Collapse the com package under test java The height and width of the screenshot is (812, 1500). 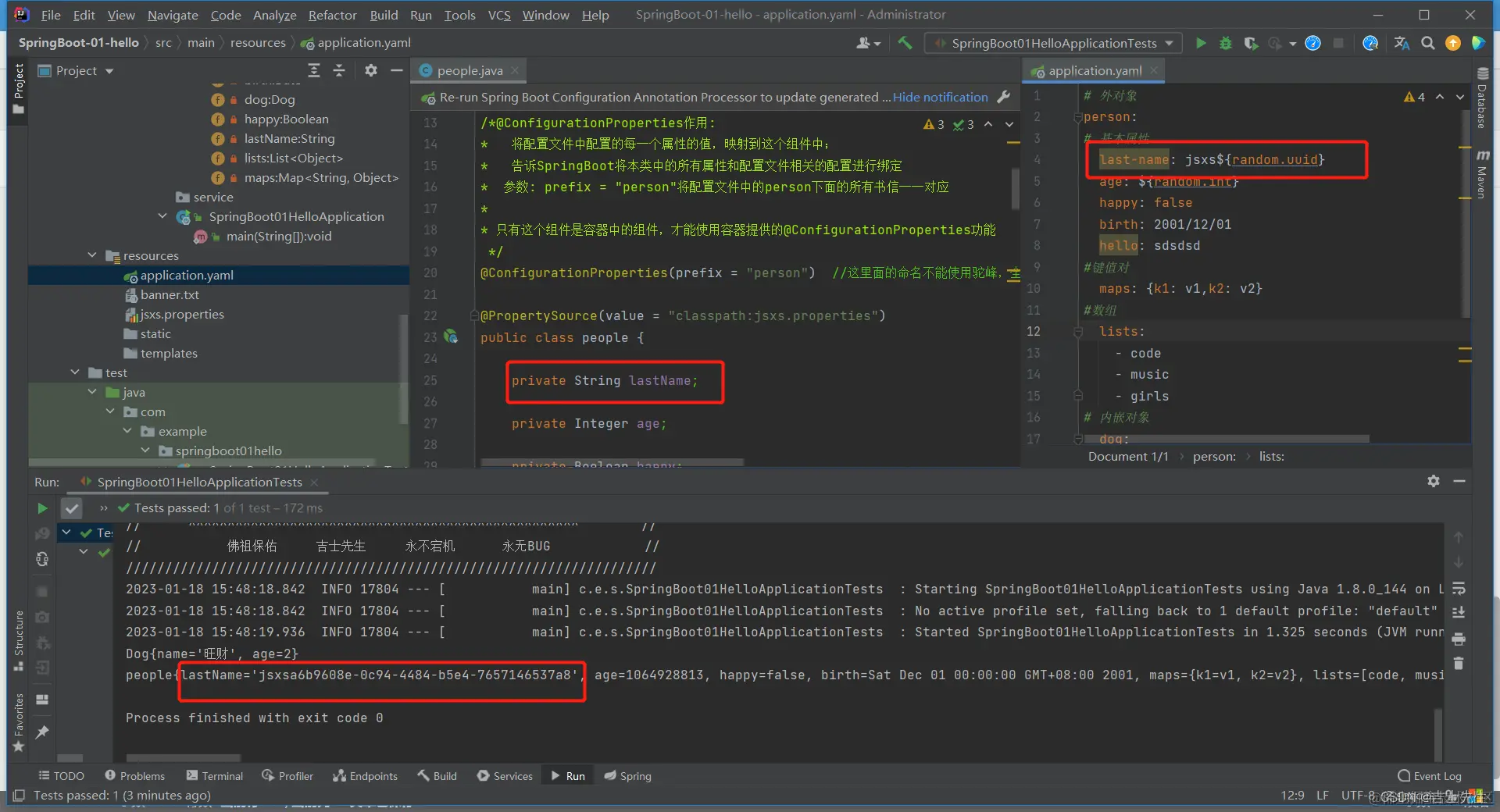(x=110, y=411)
